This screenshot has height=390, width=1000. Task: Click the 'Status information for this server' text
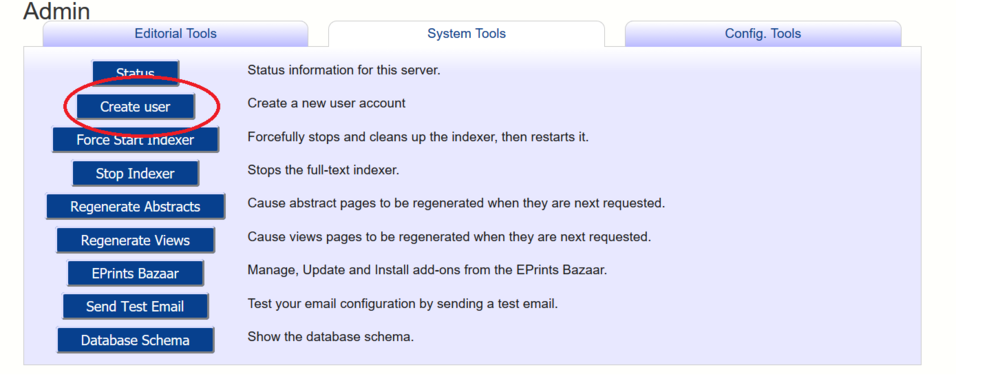click(x=344, y=70)
